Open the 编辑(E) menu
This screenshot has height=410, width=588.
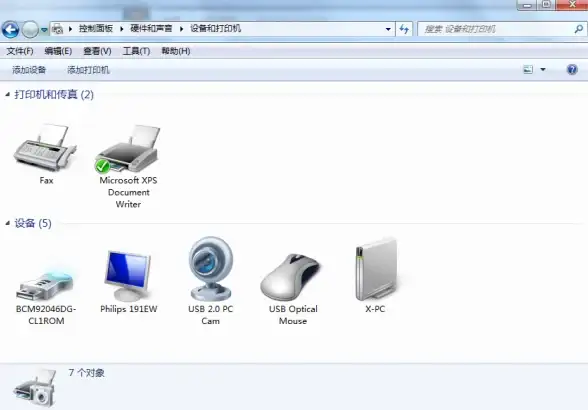58,51
